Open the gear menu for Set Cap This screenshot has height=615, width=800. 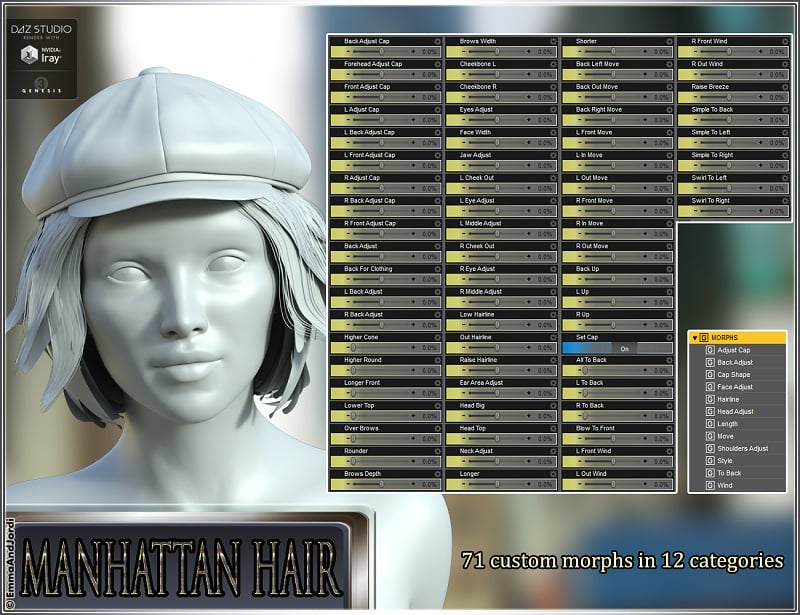(x=669, y=337)
